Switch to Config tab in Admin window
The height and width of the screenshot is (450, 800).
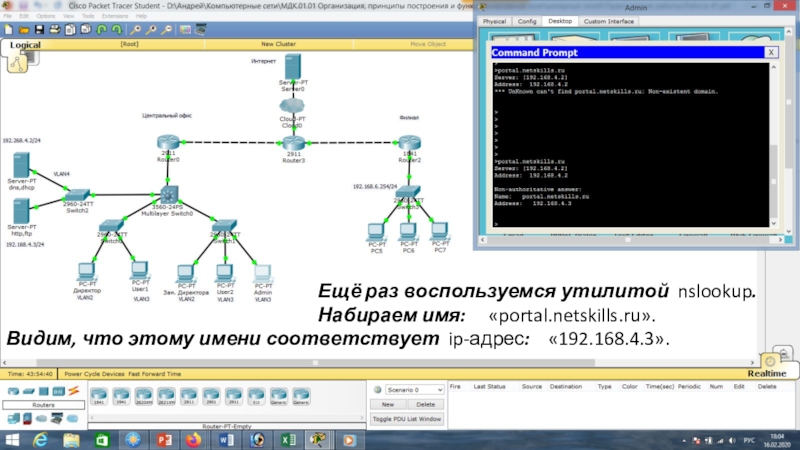click(527, 21)
